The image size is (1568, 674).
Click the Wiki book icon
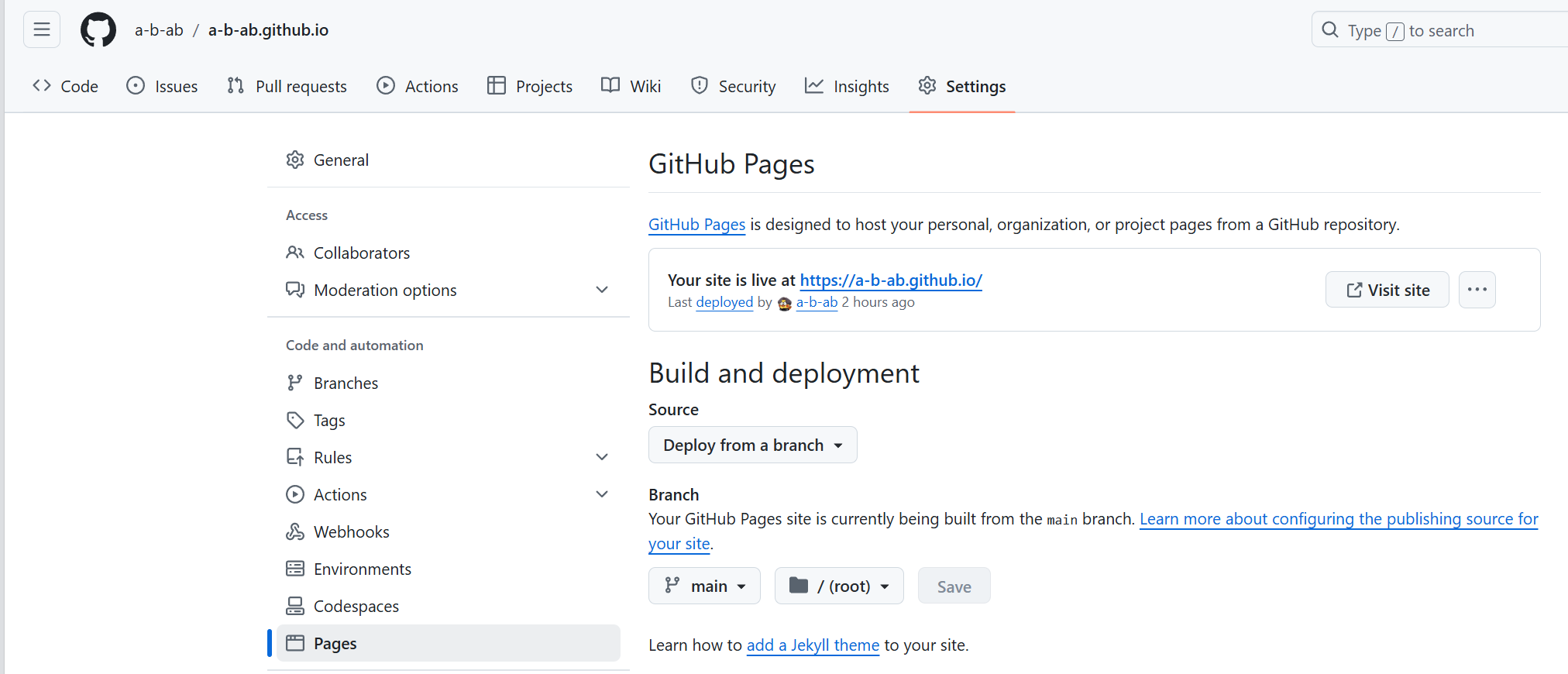click(x=610, y=86)
